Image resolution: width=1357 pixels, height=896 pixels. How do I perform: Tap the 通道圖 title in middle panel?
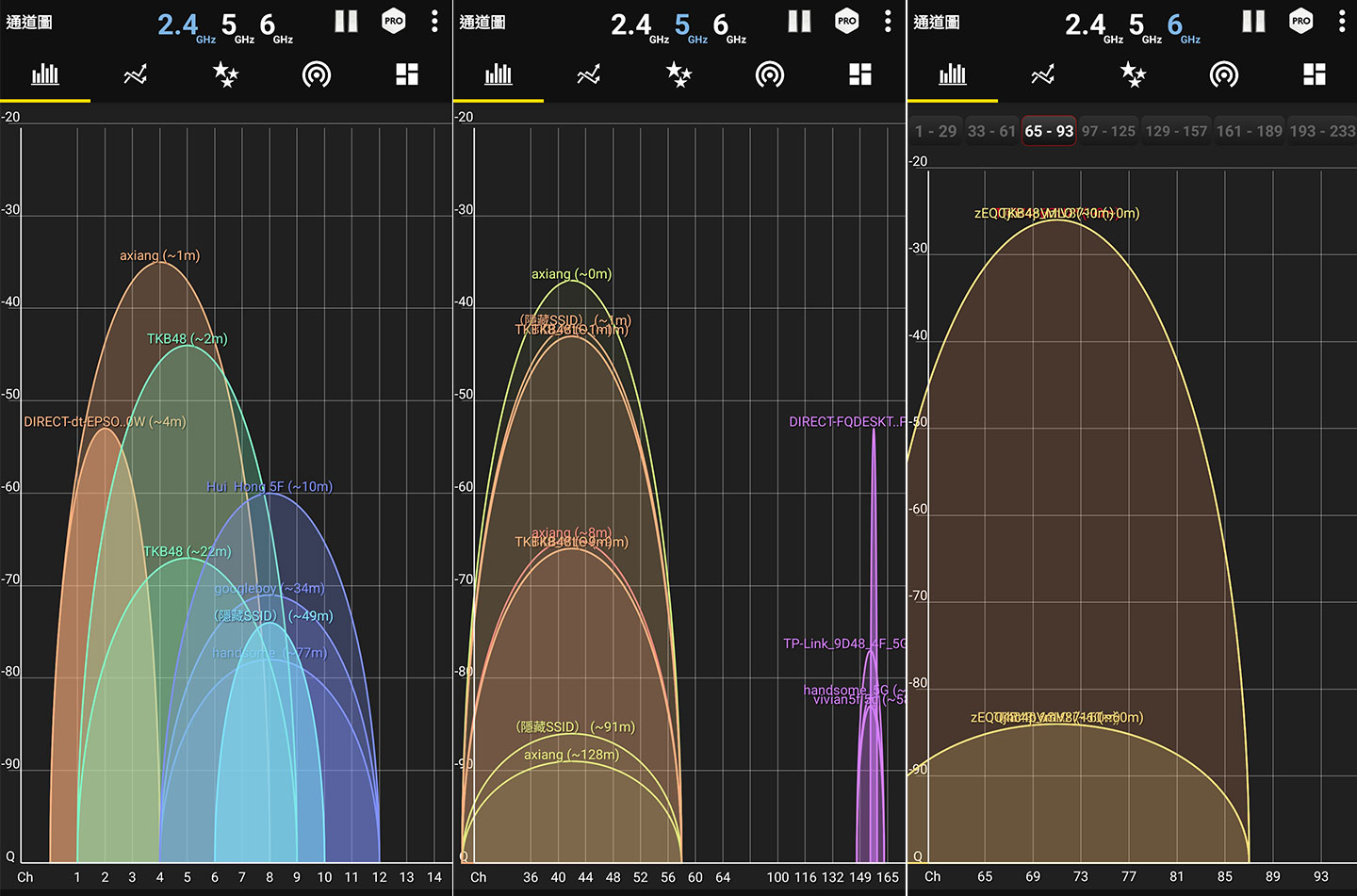coord(482,22)
